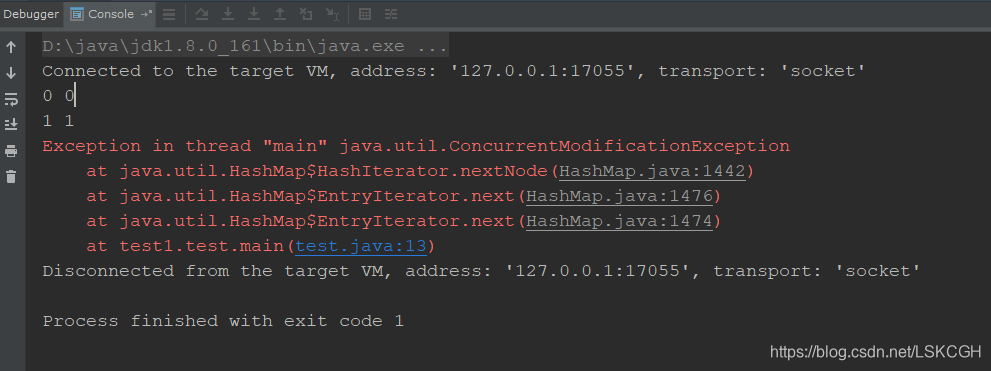Viewport: 991px width, 371px height.
Task: Click the output line '1 1'
Action: pyautogui.click(x=59, y=121)
